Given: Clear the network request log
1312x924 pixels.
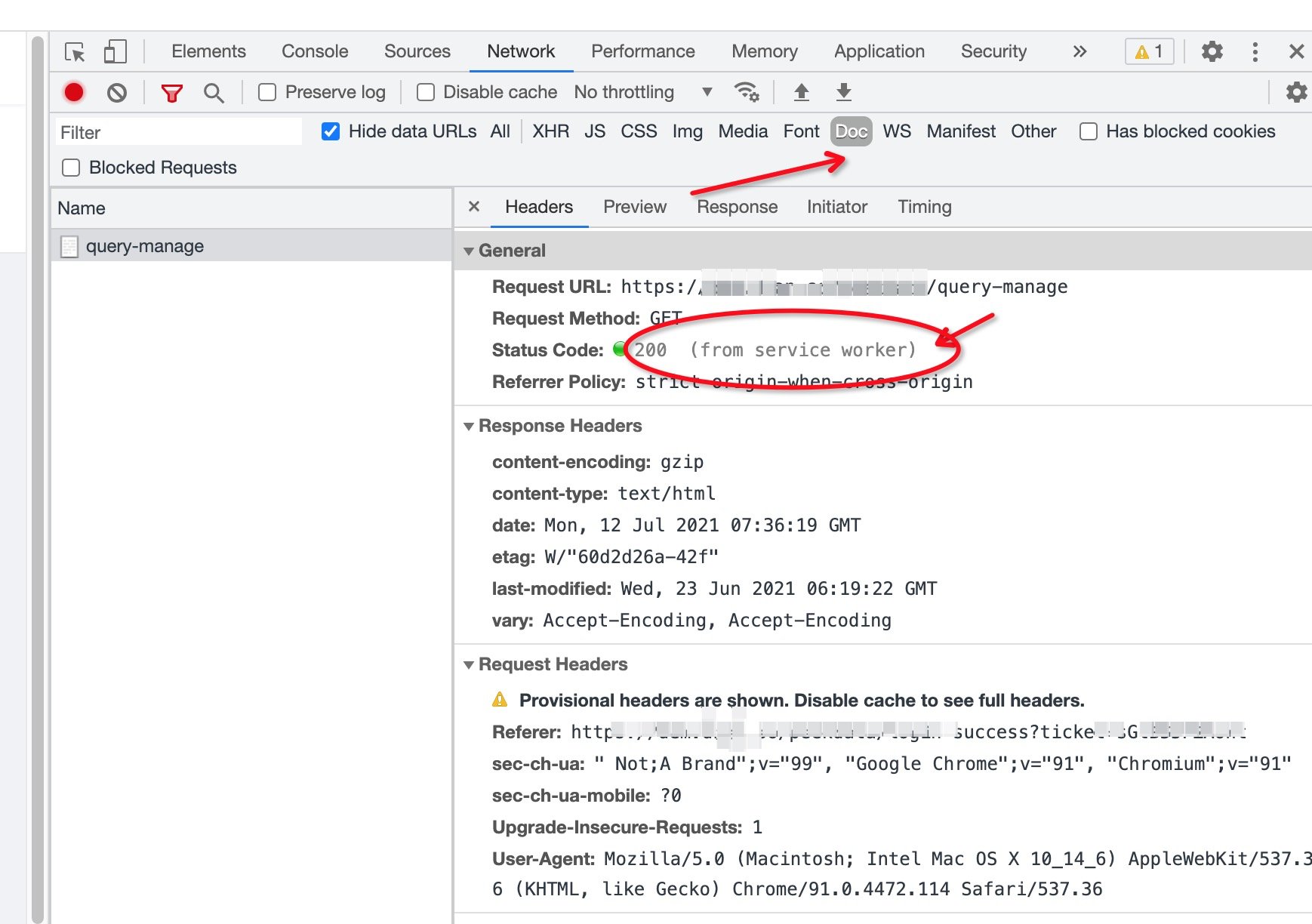Looking at the screenshot, I should pyautogui.click(x=116, y=91).
